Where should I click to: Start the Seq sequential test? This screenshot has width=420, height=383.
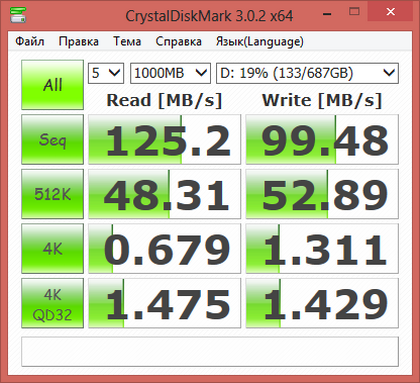tap(52, 139)
